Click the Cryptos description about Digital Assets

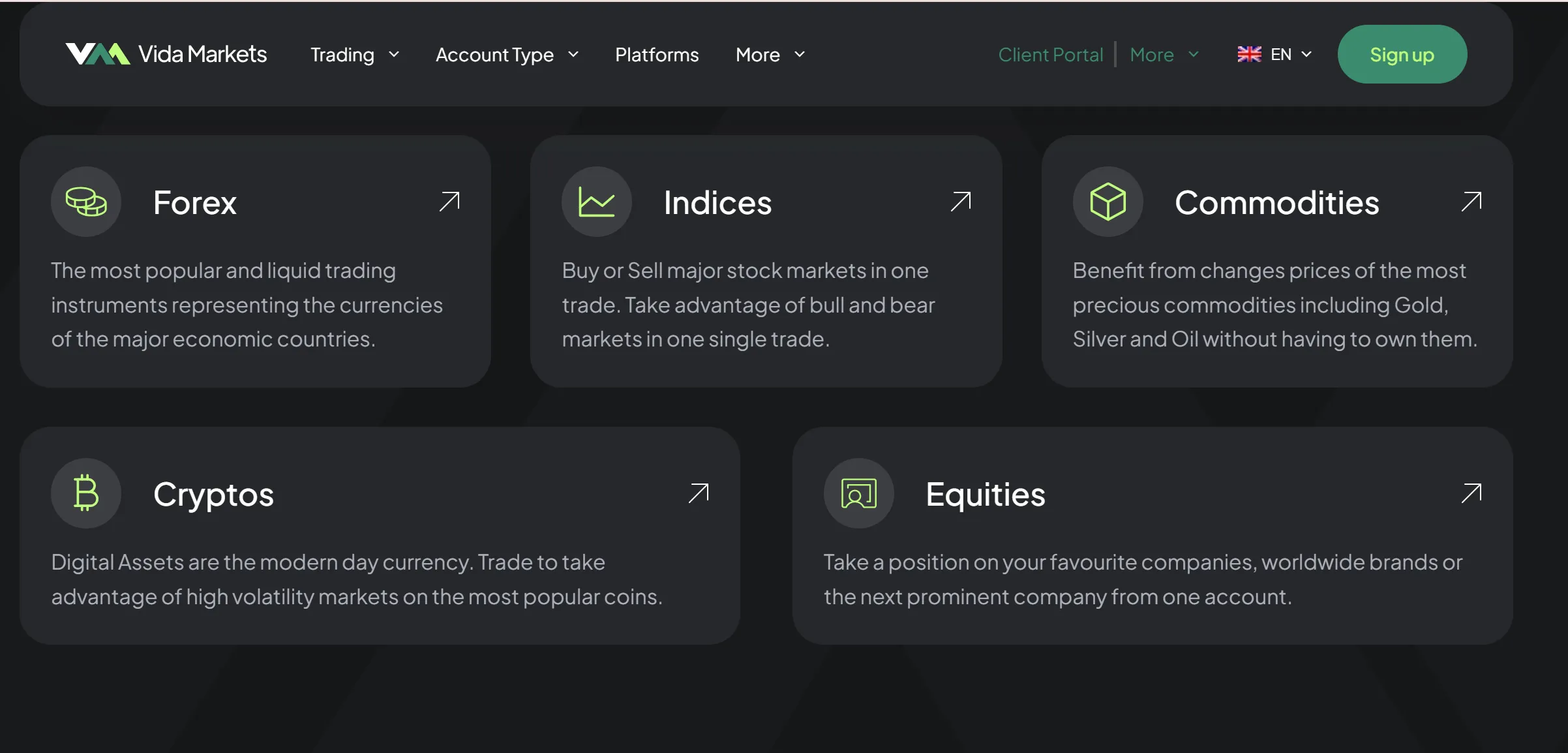(x=357, y=579)
